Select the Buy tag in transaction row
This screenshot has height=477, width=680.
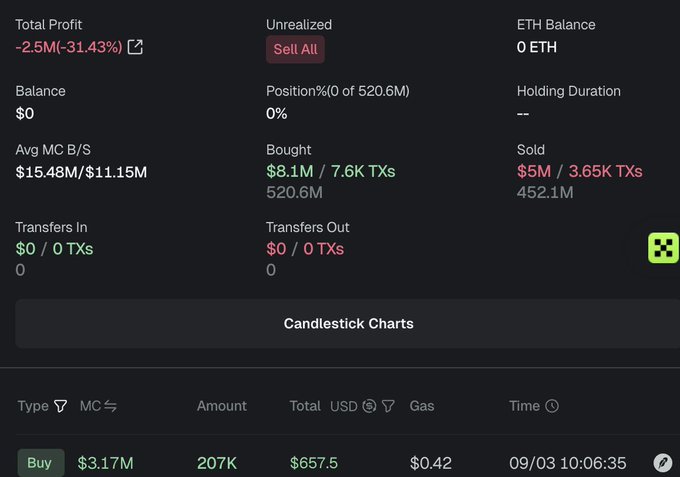41,463
